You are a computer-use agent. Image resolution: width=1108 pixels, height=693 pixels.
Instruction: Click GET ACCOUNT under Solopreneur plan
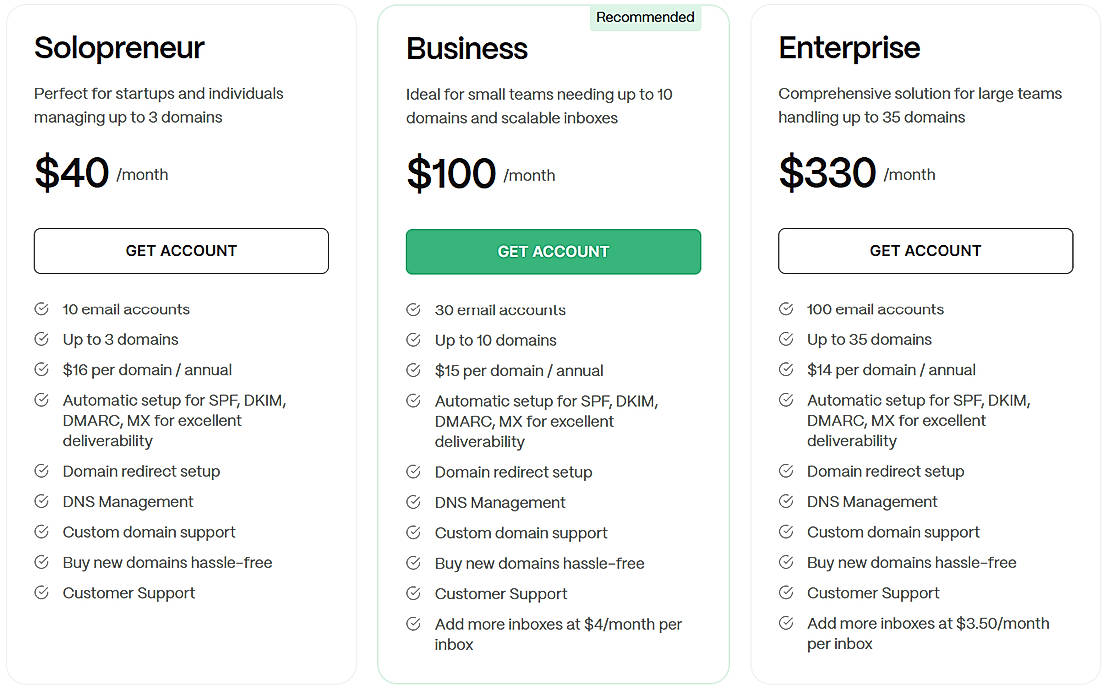pyautogui.click(x=181, y=251)
